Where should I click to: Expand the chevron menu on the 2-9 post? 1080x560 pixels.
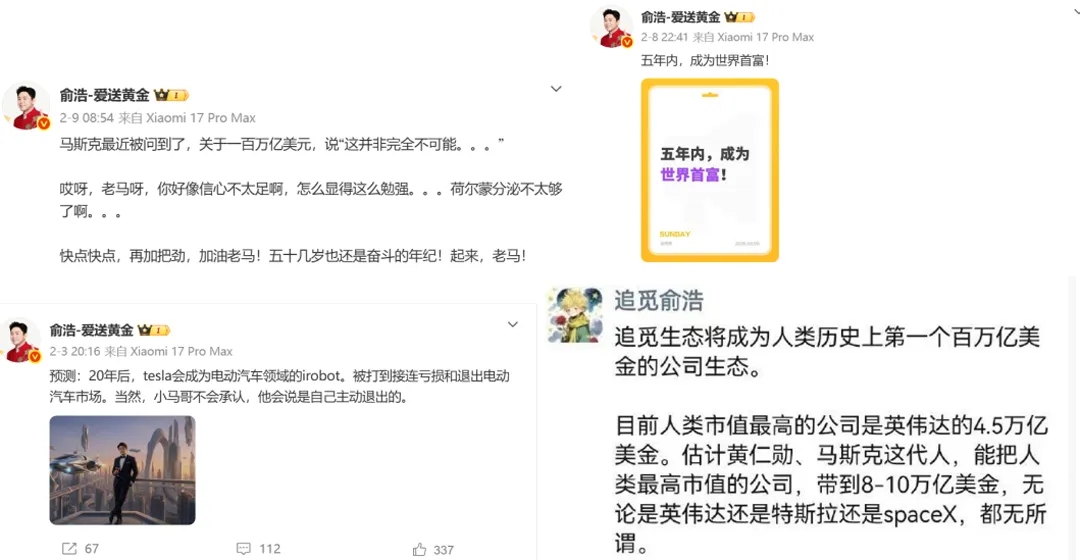point(556,89)
